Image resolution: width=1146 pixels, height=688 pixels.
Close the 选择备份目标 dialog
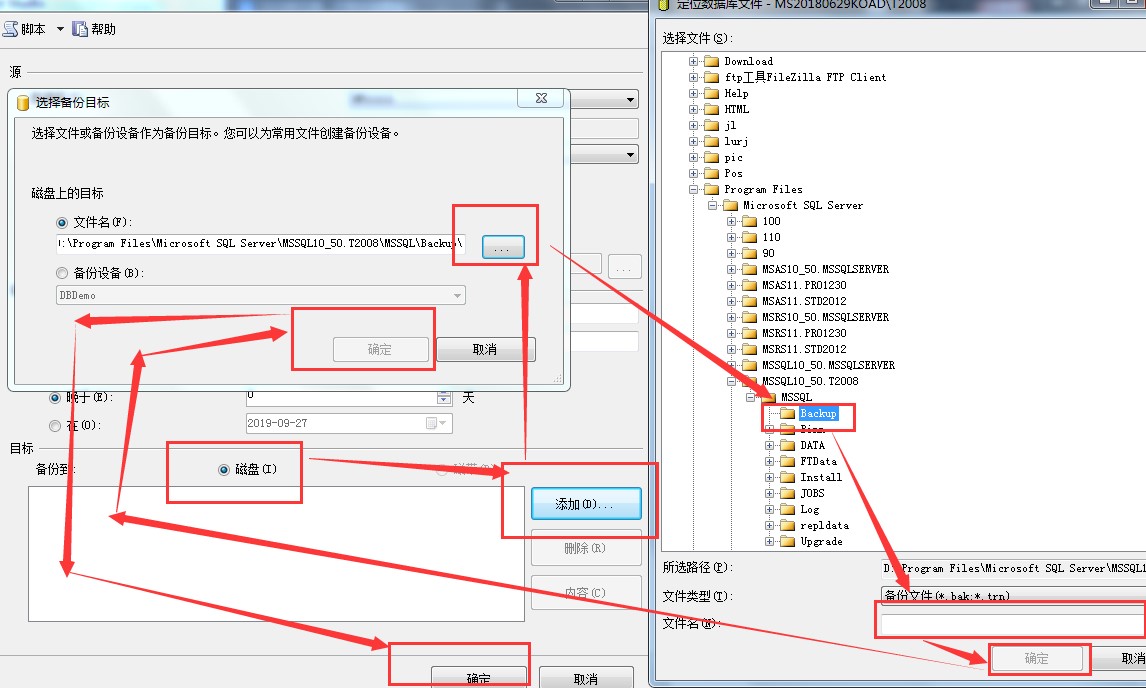click(x=541, y=98)
